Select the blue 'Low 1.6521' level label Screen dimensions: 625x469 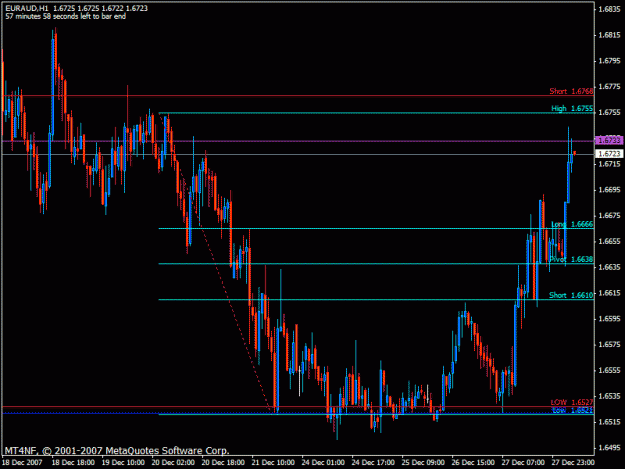pyautogui.click(x=572, y=410)
